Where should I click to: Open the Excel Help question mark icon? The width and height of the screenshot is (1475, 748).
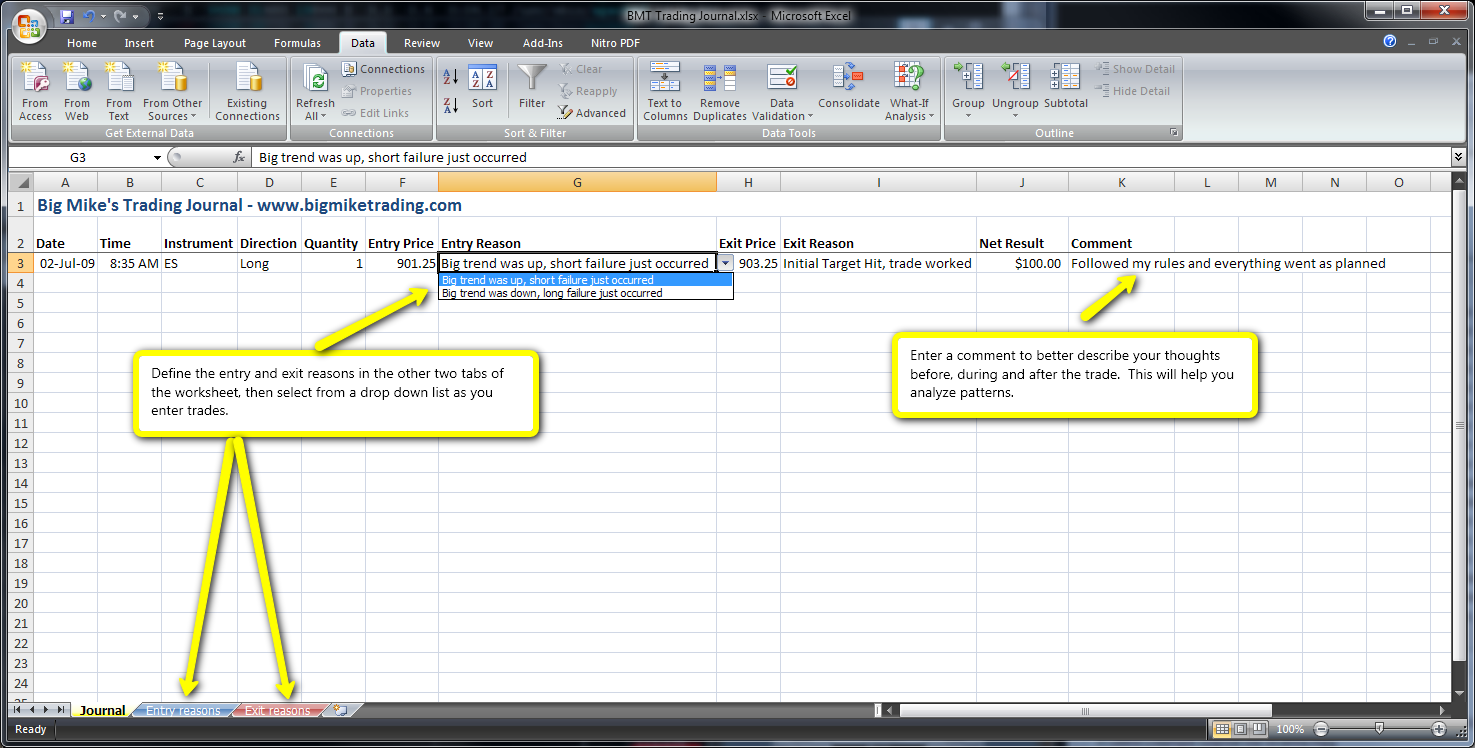pyautogui.click(x=1390, y=42)
